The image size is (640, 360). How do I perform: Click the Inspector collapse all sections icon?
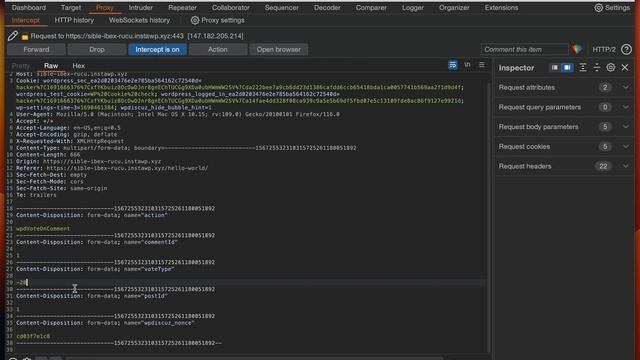[x=597, y=68]
